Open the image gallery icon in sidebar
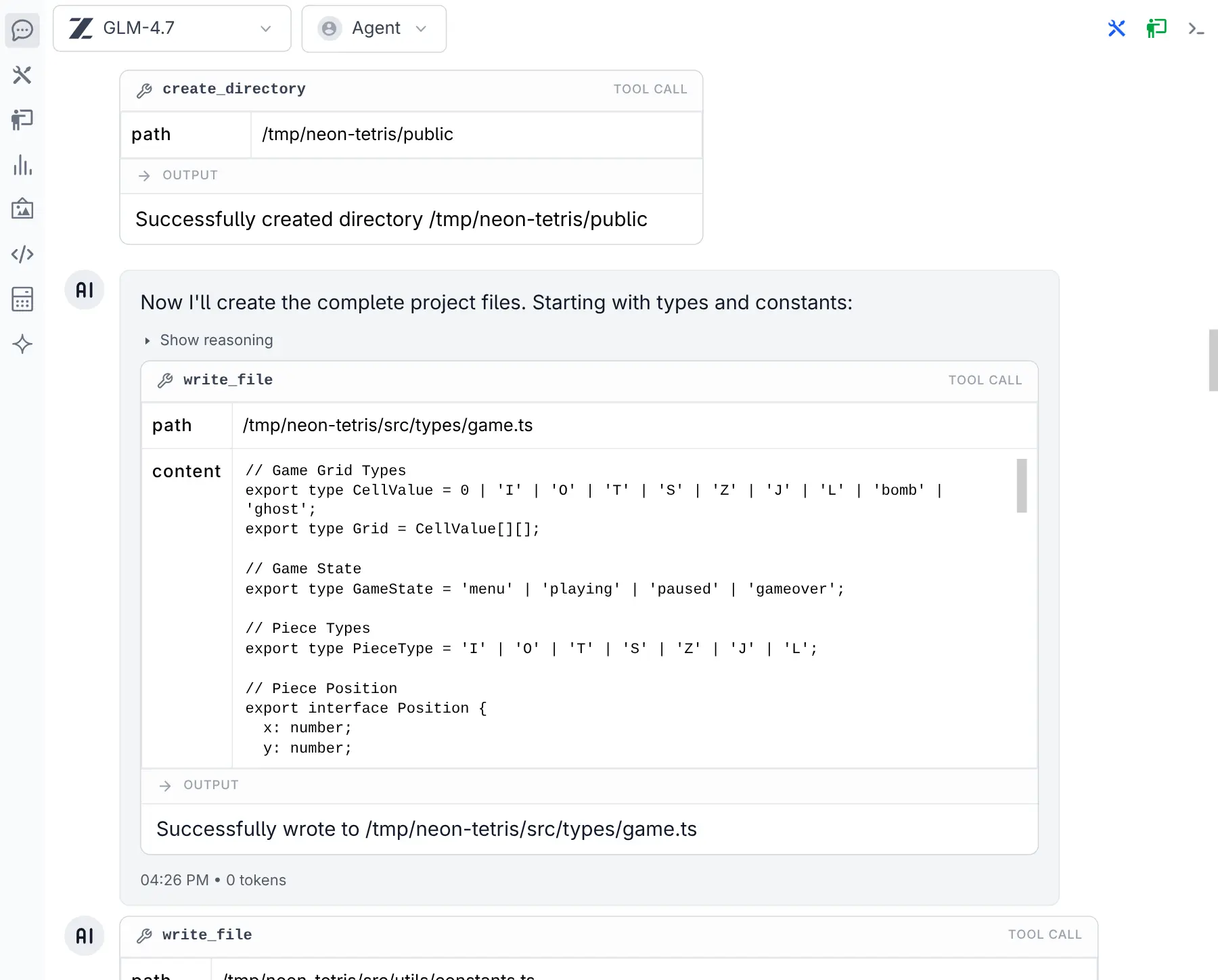The height and width of the screenshot is (980, 1218). point(22,209)
